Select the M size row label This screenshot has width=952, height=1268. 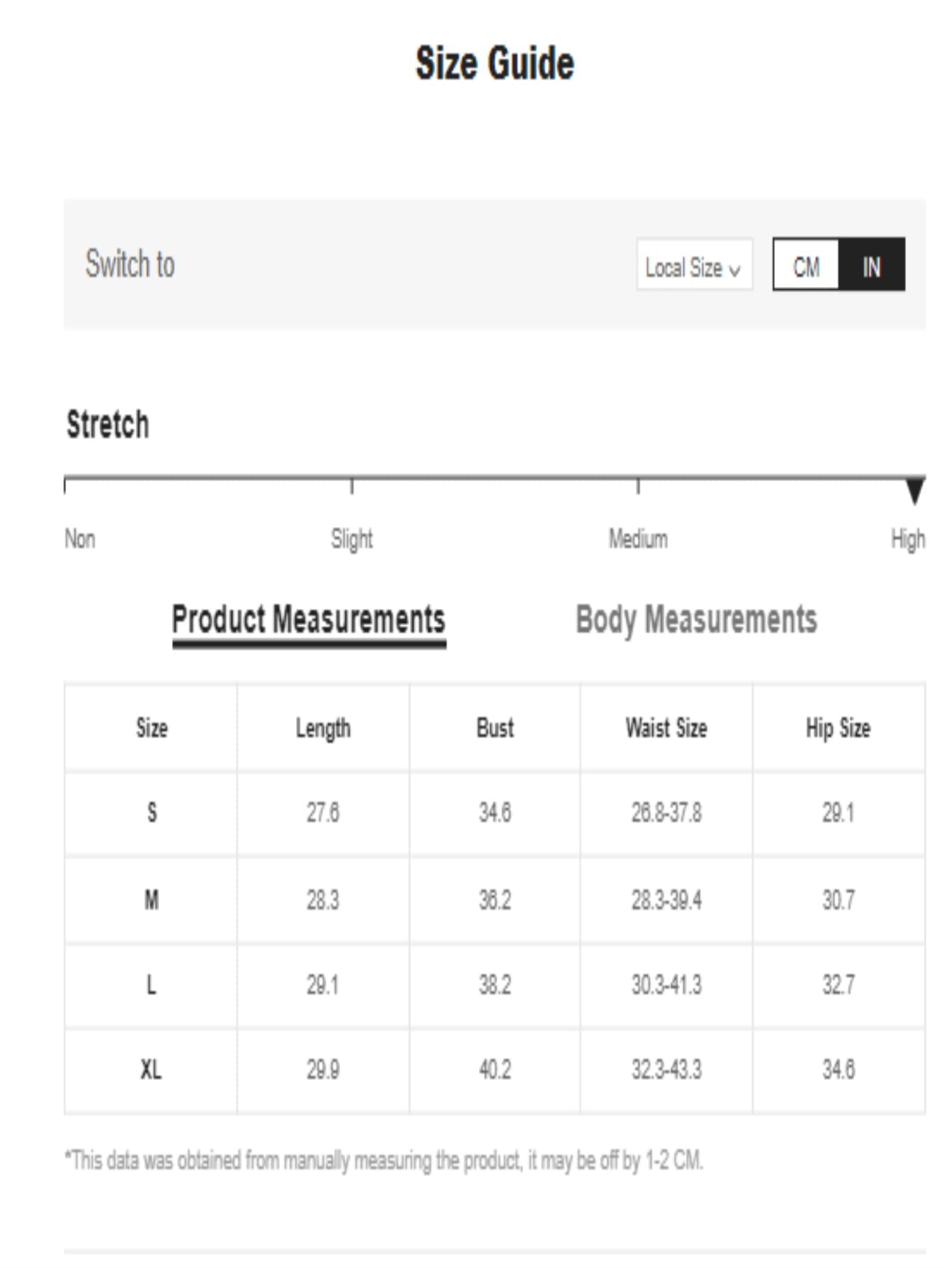(x=151, y=900)
